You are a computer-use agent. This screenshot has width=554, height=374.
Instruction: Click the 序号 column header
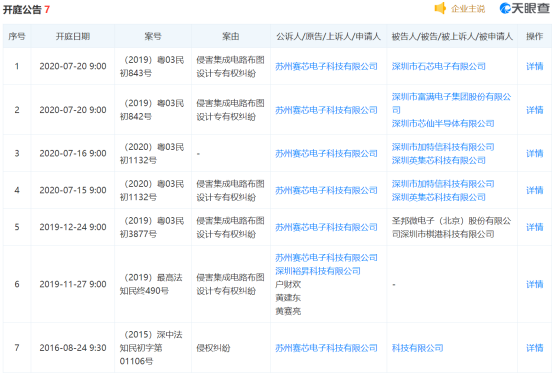coord(17,36)
